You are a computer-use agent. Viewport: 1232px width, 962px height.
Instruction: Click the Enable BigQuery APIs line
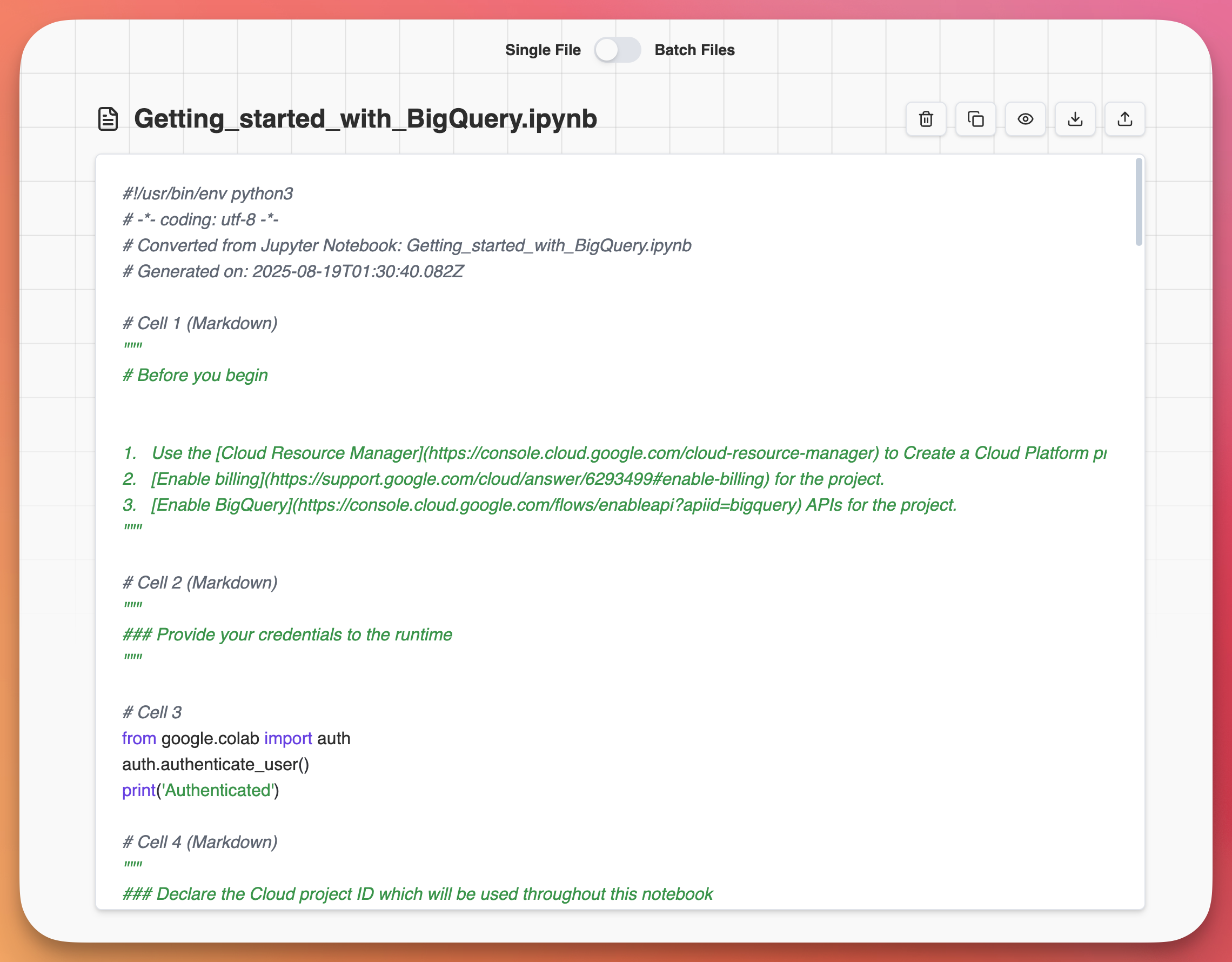tap(540, 505)
